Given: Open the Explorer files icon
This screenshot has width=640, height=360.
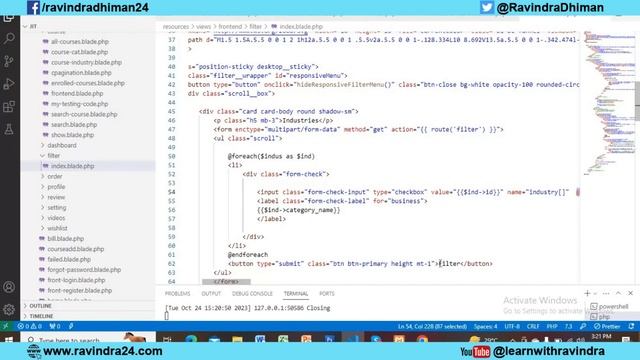Looking at the screenshot, I should point(9,19).
